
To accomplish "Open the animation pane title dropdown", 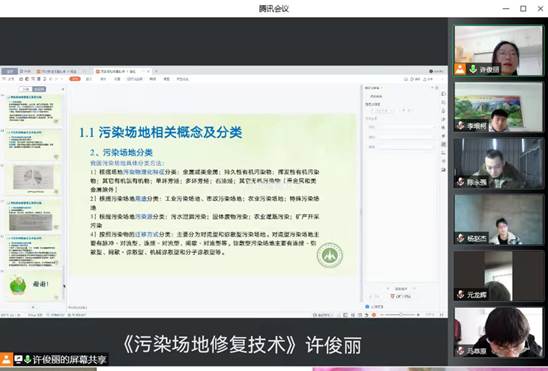I will [x=374, y=88].
